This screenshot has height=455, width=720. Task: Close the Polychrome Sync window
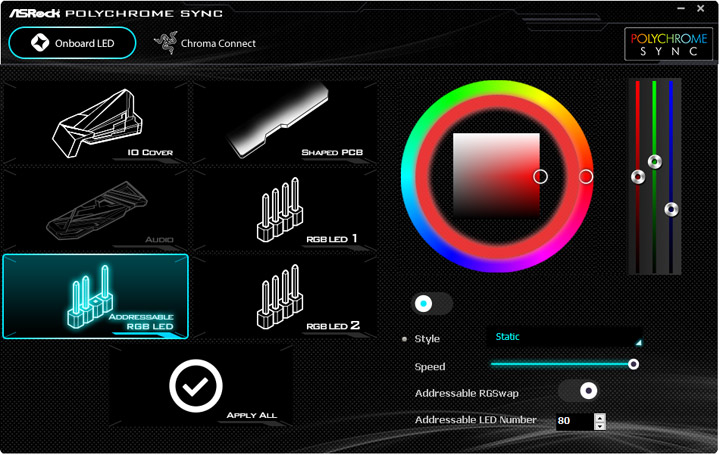coord(701,8)
